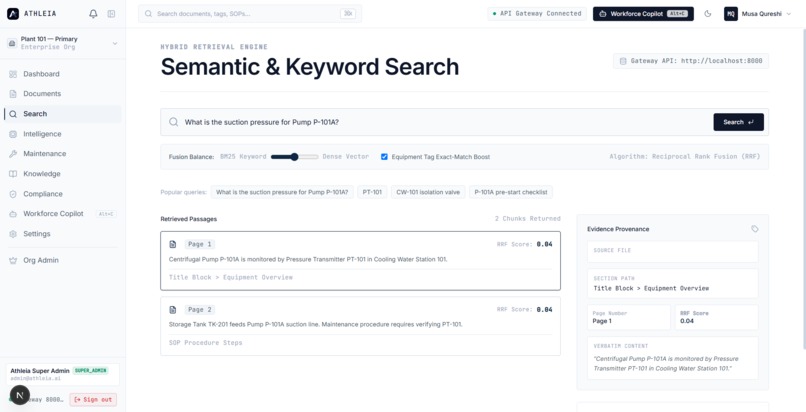This screenshot has width=806, height=412.
Task: Click the Intelligence chip icon
Action: click(13, 134)
